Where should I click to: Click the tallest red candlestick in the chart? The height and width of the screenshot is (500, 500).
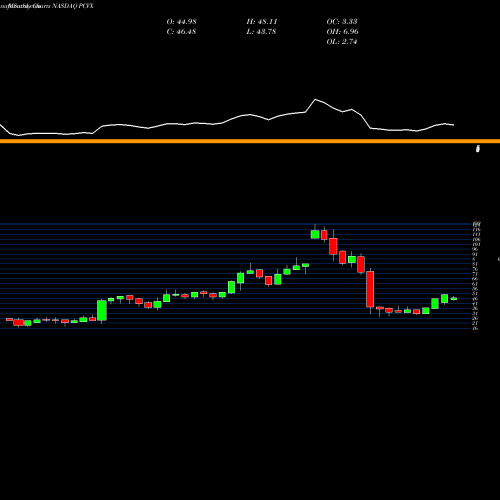click(370, 289)
